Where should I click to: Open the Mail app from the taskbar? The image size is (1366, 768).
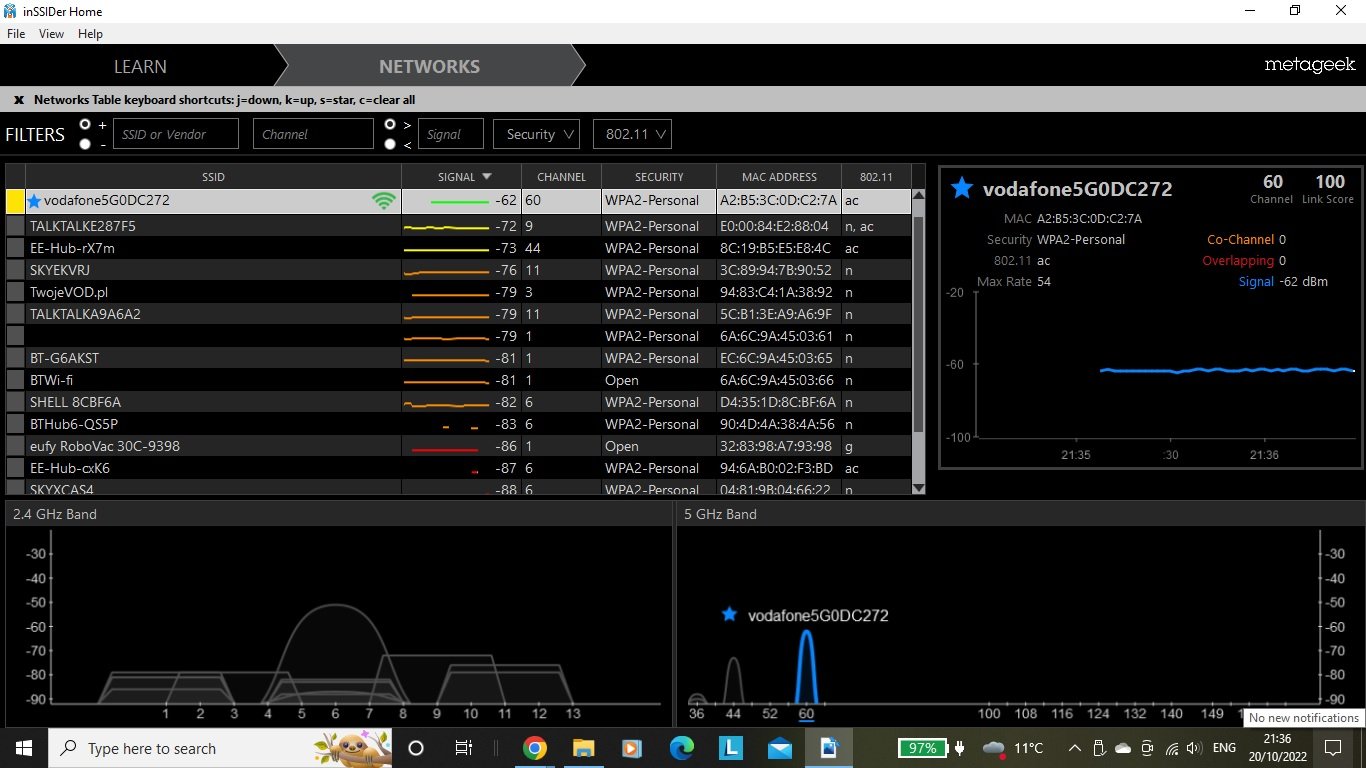point(780,748)
